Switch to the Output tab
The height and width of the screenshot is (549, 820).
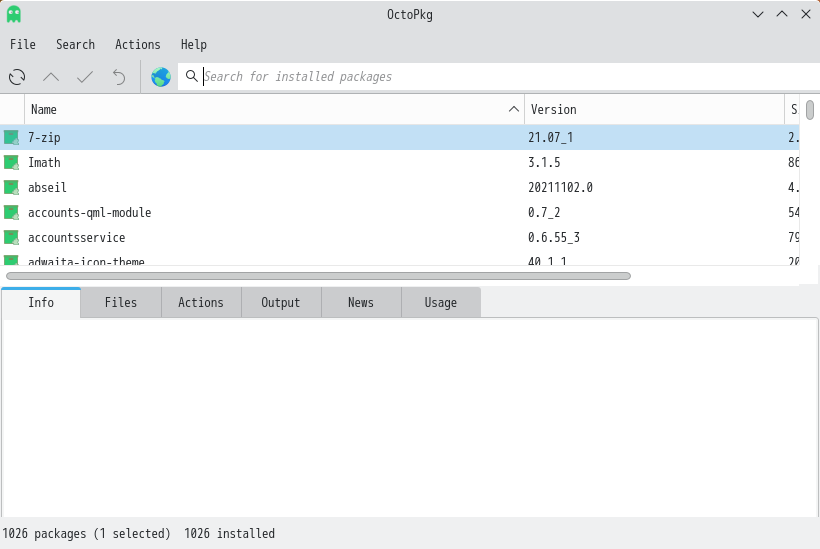pos(281,303)
